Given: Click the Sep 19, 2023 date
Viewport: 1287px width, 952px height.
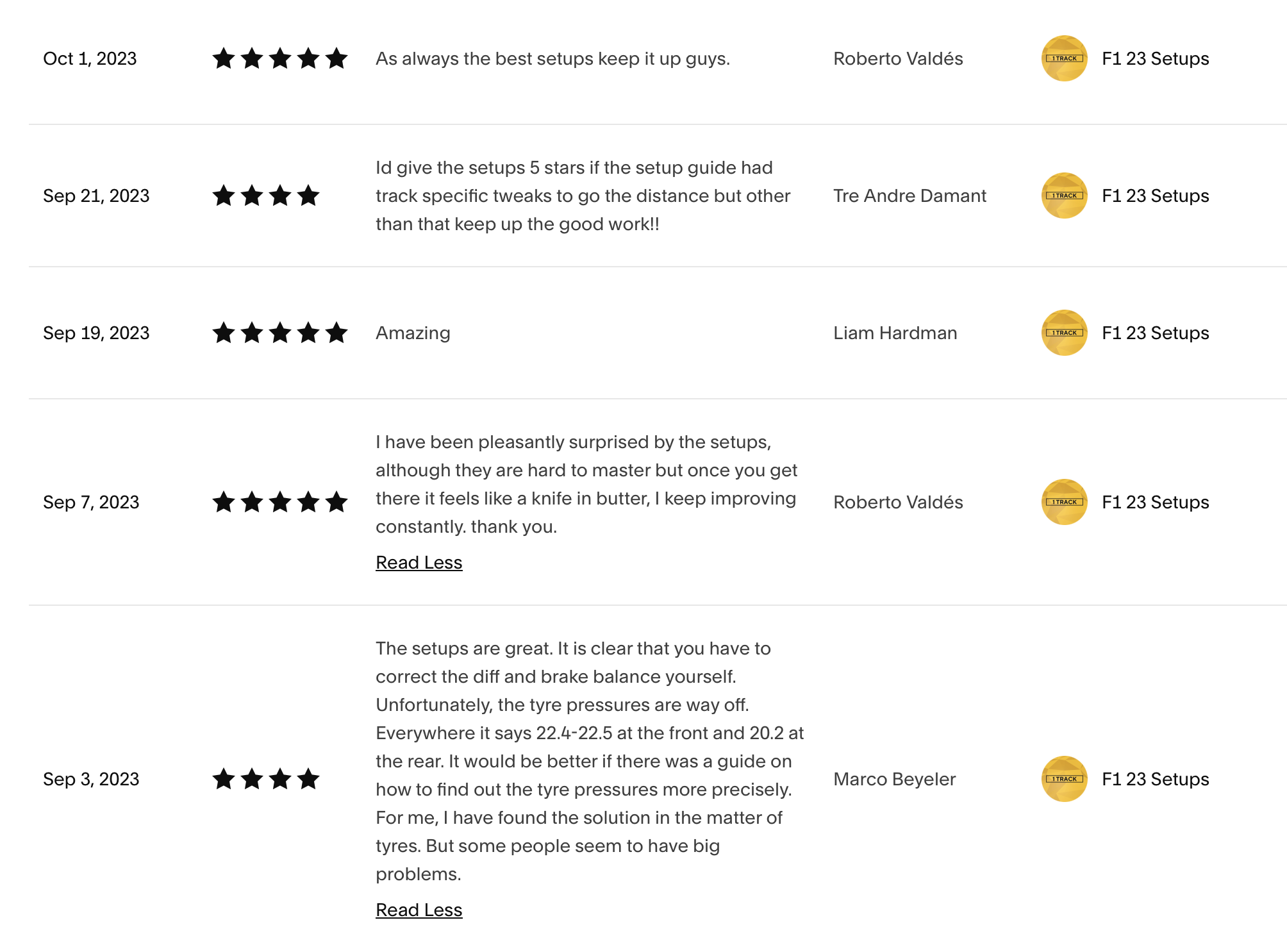Looking at the screenshot, I should pos(96,333).
